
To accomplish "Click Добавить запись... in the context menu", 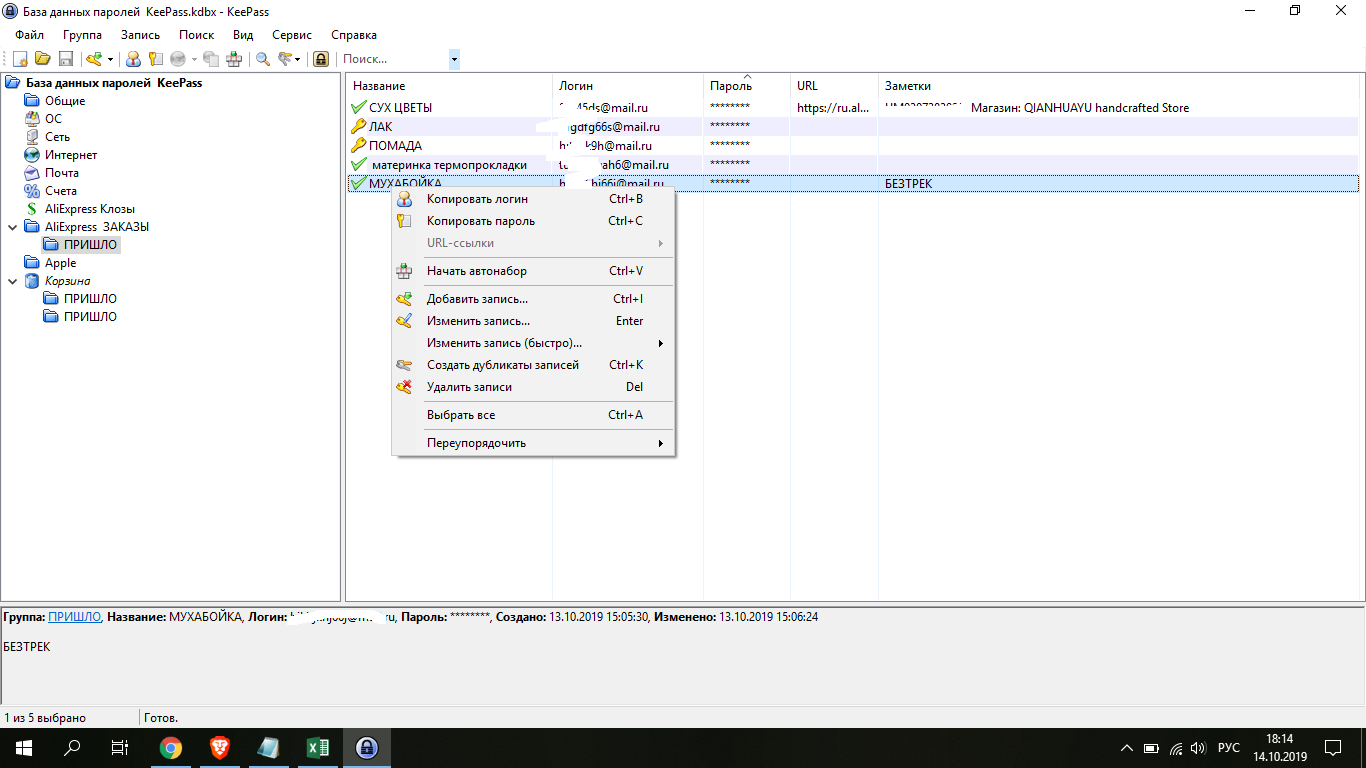I will 533,299.
